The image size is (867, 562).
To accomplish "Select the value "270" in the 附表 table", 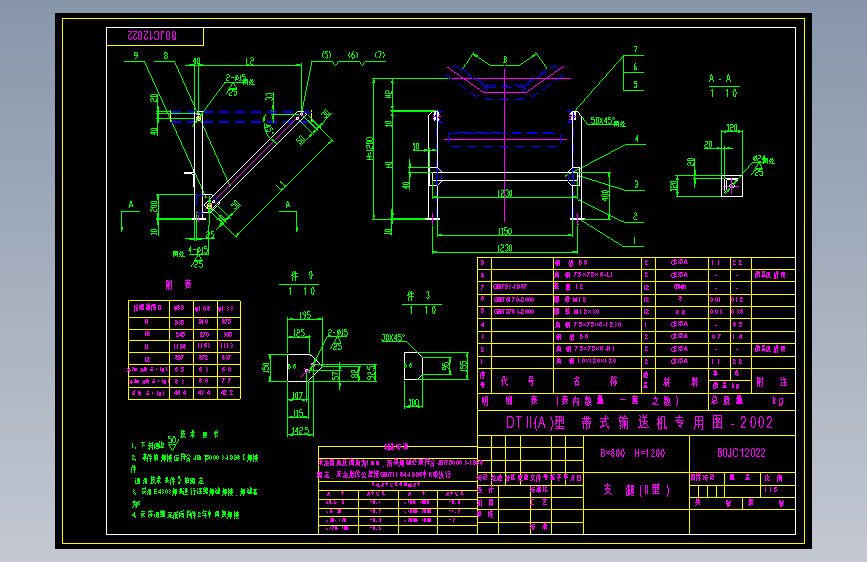I will 204,334.
